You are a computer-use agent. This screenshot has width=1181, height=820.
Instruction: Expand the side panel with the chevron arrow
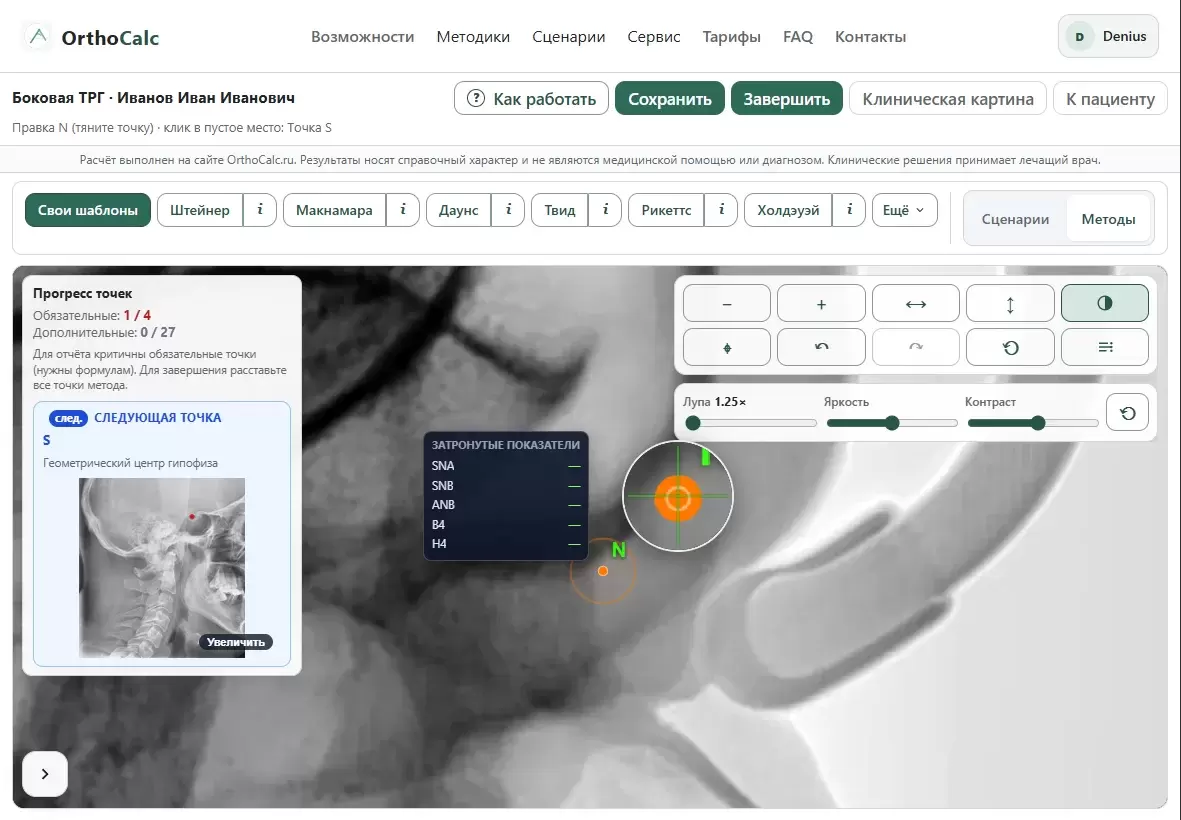(45, 773)
